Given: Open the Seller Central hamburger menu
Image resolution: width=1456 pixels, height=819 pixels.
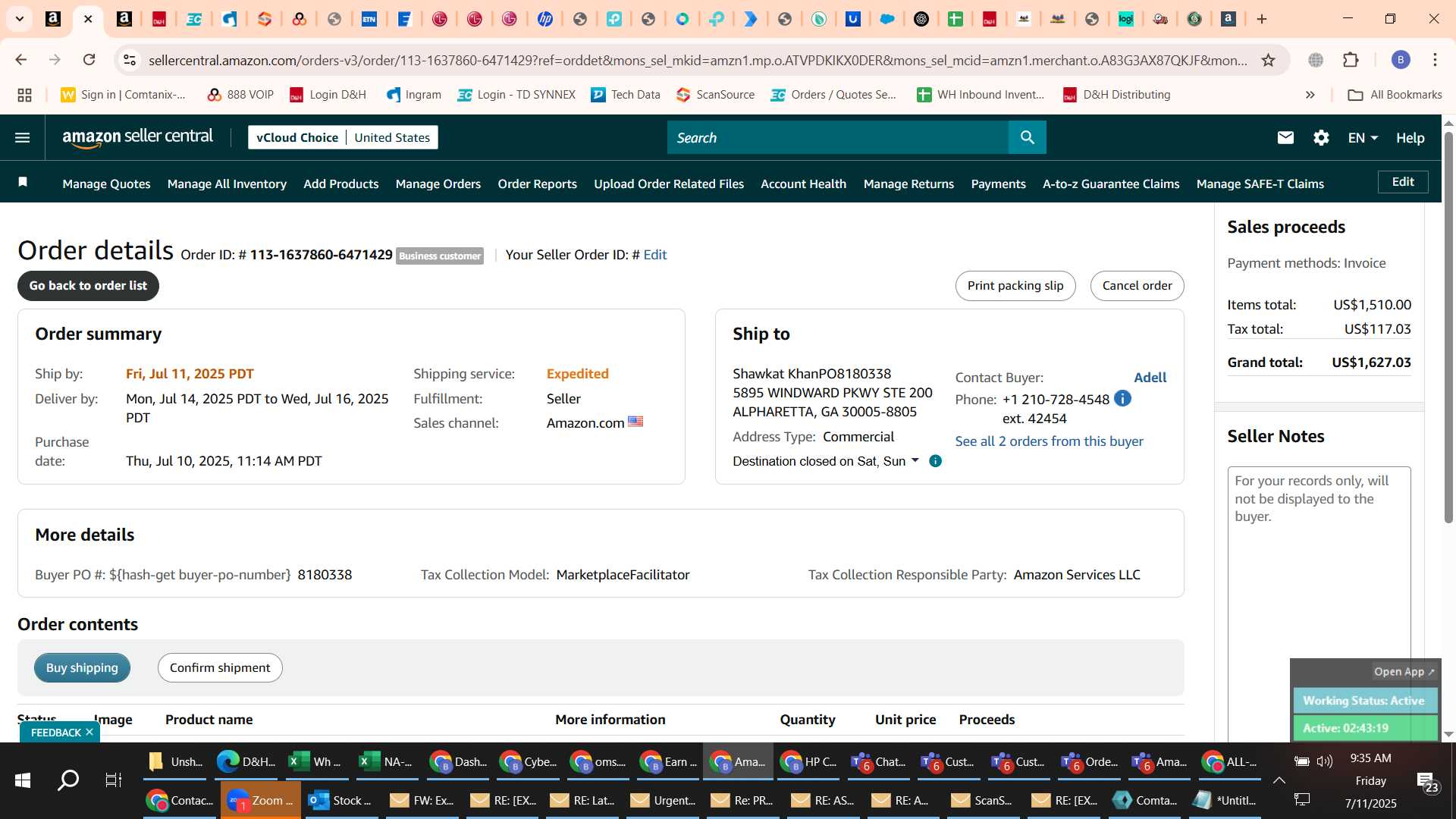Looking at the screenshot, I should click(23, 137).
